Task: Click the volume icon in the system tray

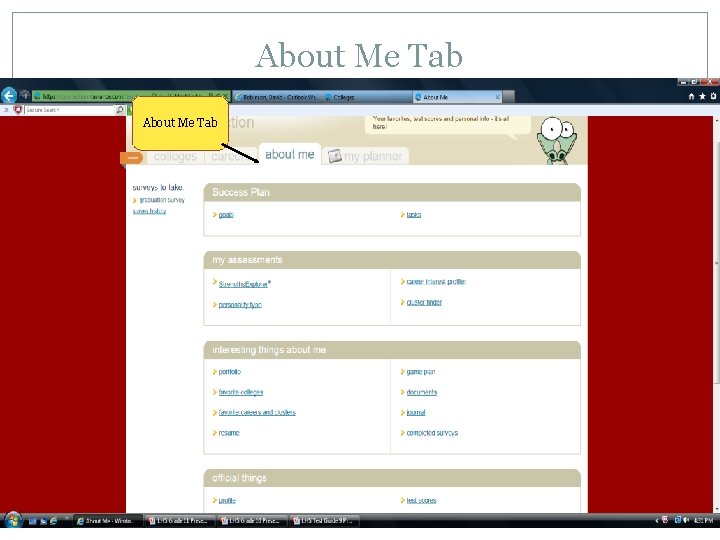Action: (x=686, y=520)
